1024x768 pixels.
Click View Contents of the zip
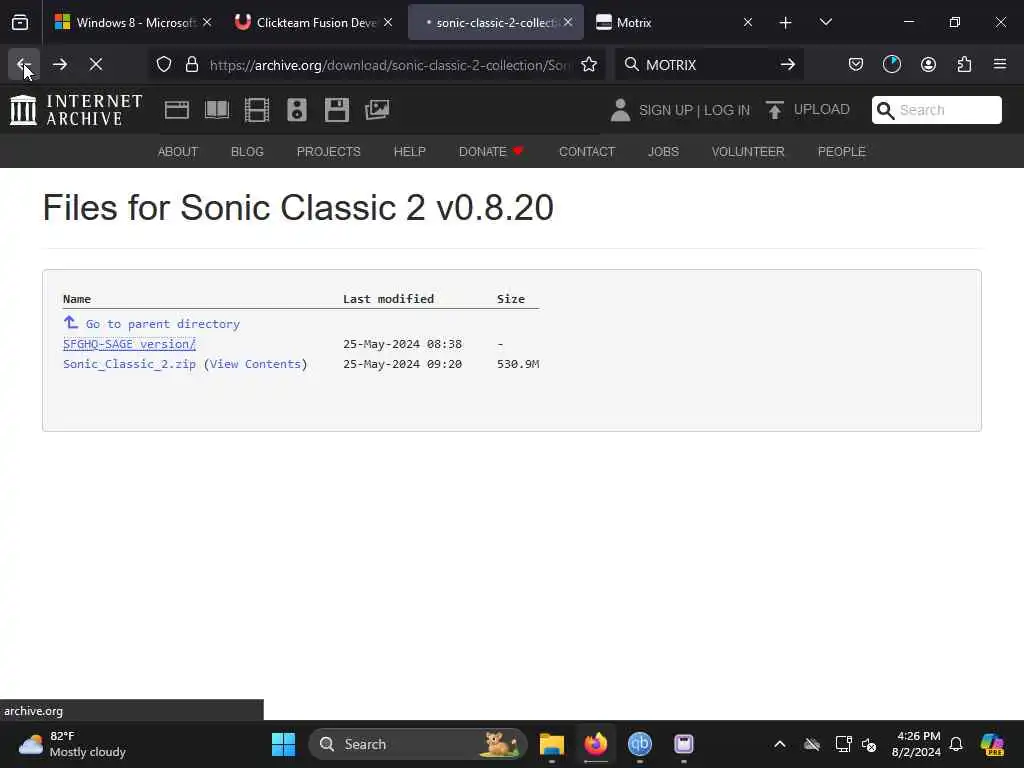coord(255,364)
